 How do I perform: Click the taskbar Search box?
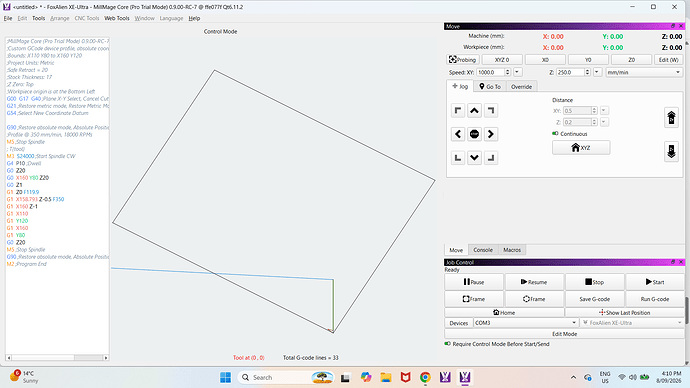click(285, 377)
